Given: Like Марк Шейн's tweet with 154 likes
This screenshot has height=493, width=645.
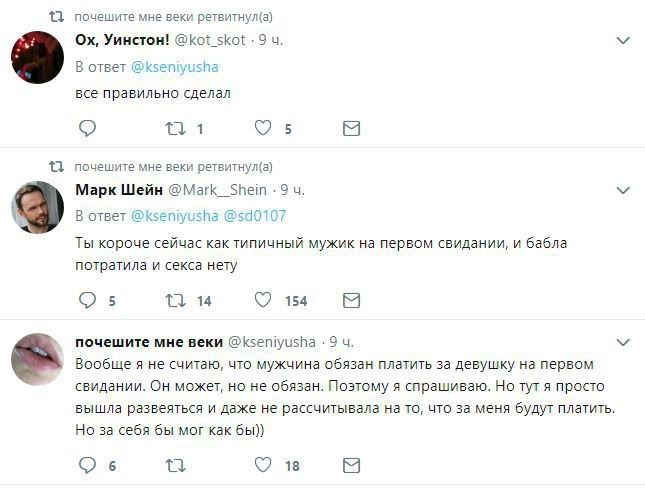Looking at the screenshot, I should click(x=263, y=300).
